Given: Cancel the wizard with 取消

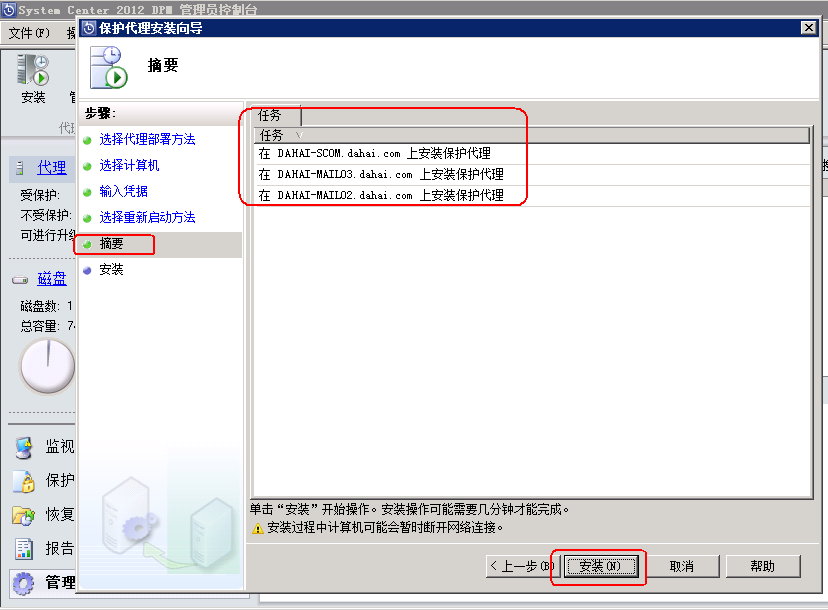Looking at the screenshot, I should (x=681, y=567).
